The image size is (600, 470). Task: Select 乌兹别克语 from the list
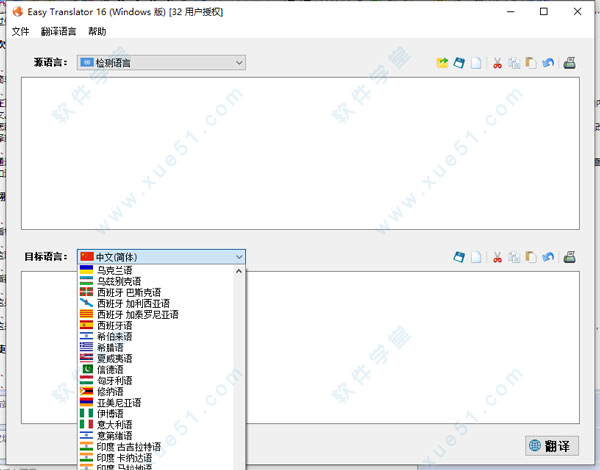(156, 281)
